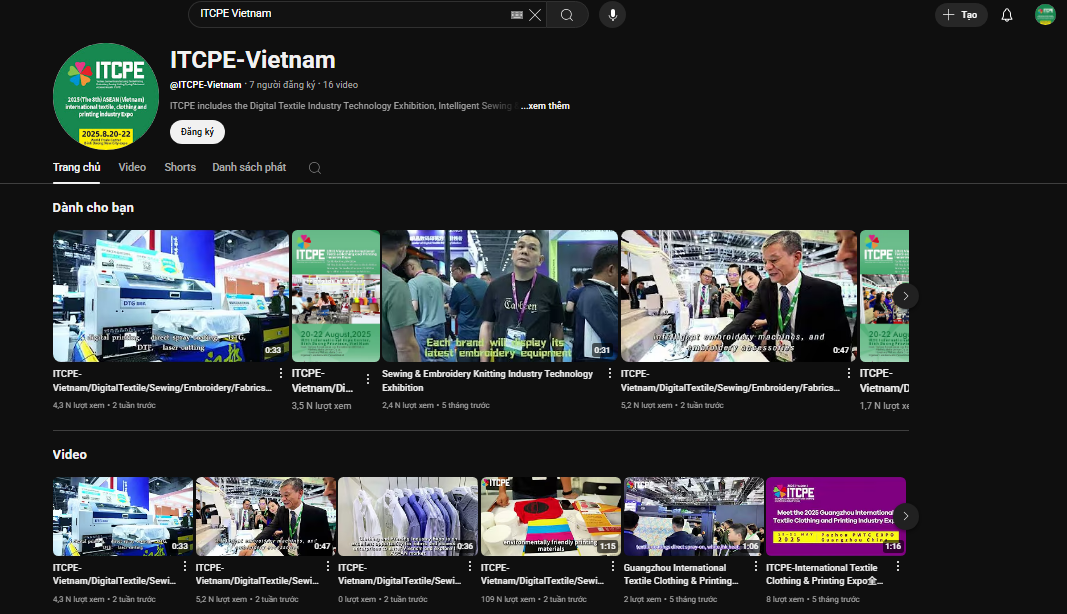Switch to the Shorts tab
This screenshot has height=614, width=1067.
click(x=180, y=167)
